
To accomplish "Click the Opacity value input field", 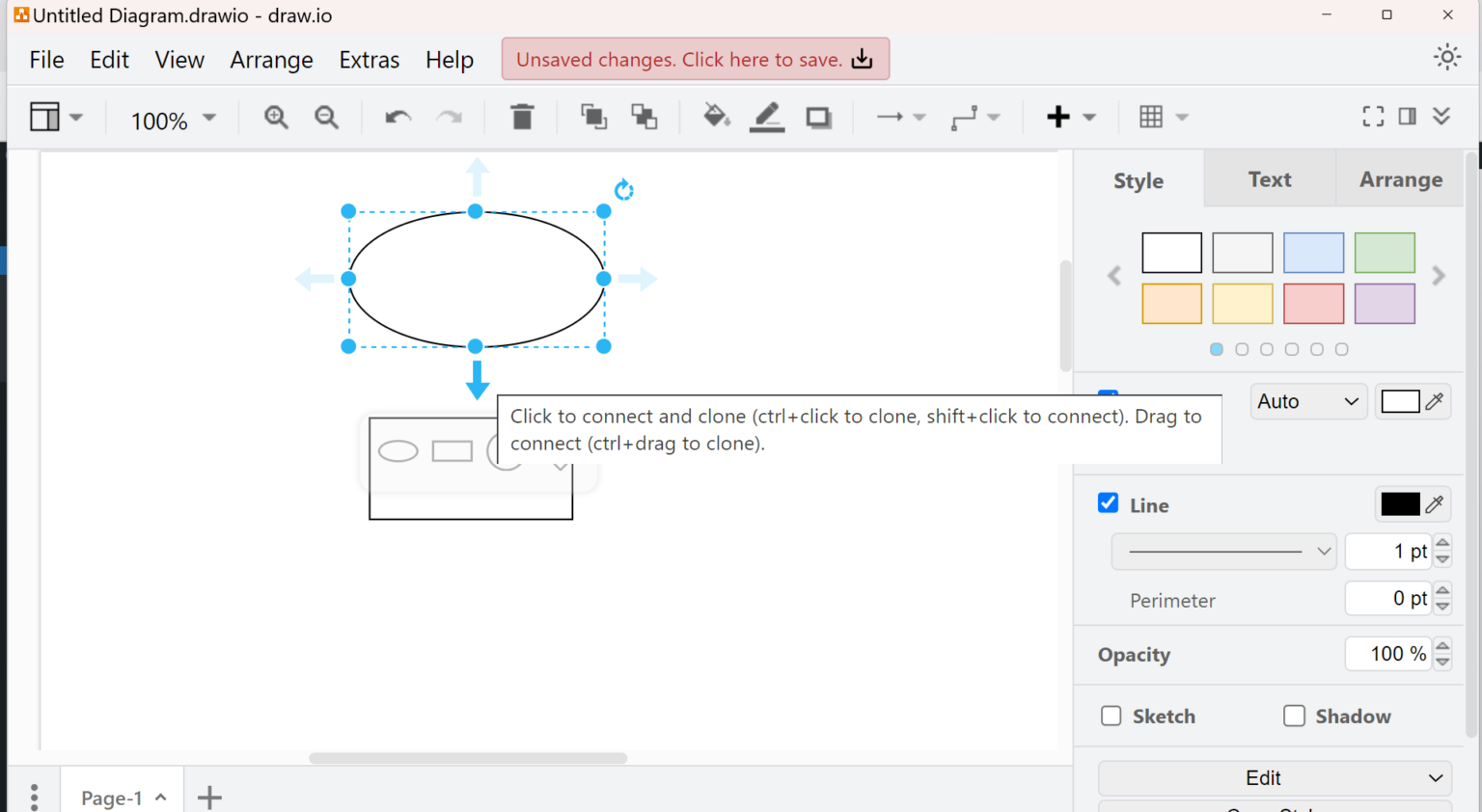I will pos(1389,654).
